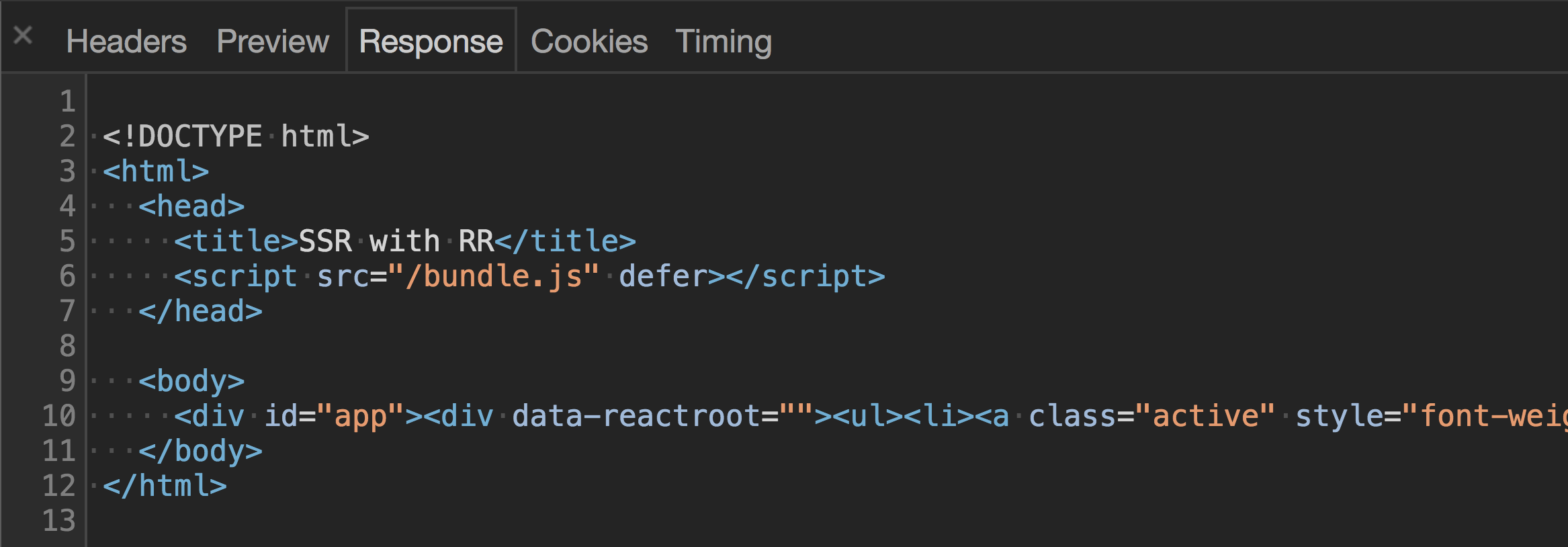This screenshot has width=1568, height=547.
Task: Show the Cookies tab
Action: (x=589, y=42)
